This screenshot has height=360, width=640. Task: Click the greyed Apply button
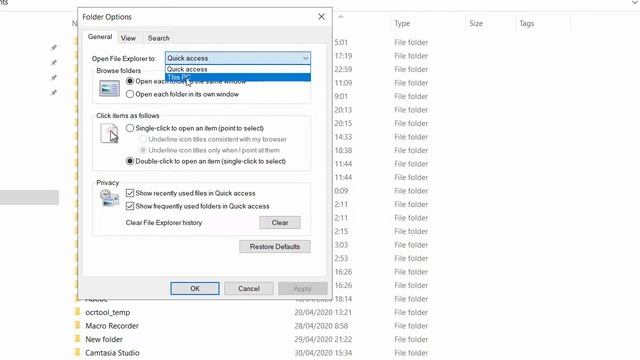point(302,289)
